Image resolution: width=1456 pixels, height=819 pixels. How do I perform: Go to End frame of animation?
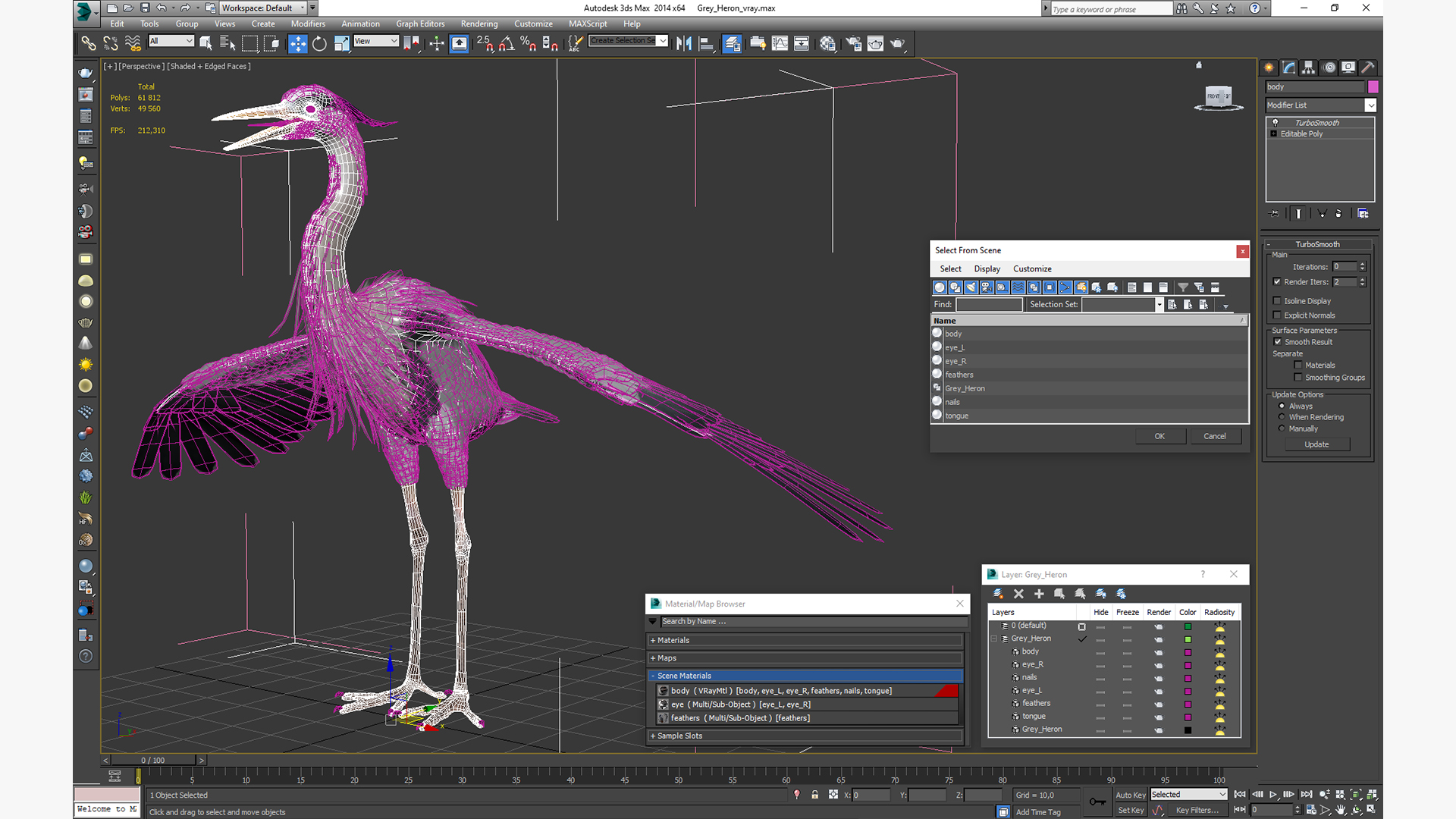(1306, 794)
